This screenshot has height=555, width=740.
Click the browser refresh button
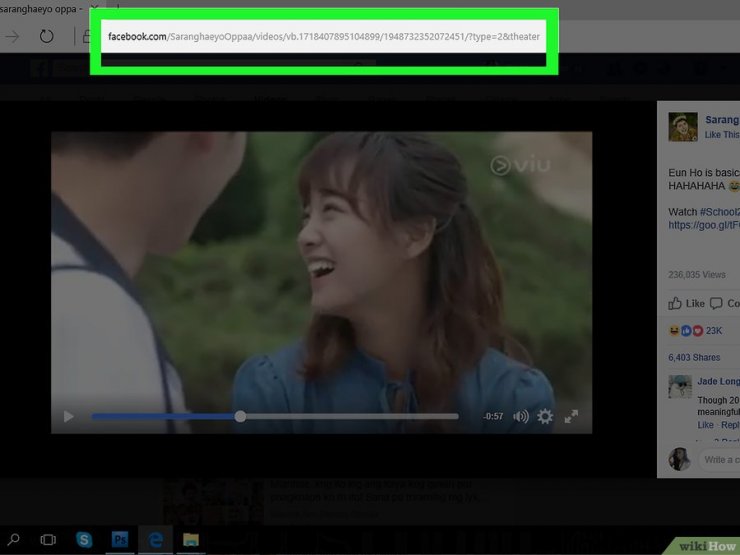pyautogui.click(x=46, y=36)
